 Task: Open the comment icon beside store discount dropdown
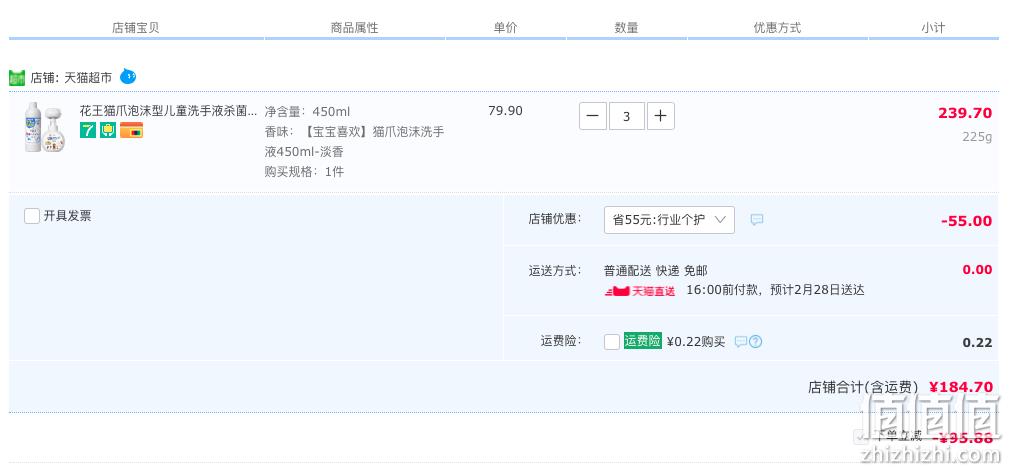coord(758,220)
